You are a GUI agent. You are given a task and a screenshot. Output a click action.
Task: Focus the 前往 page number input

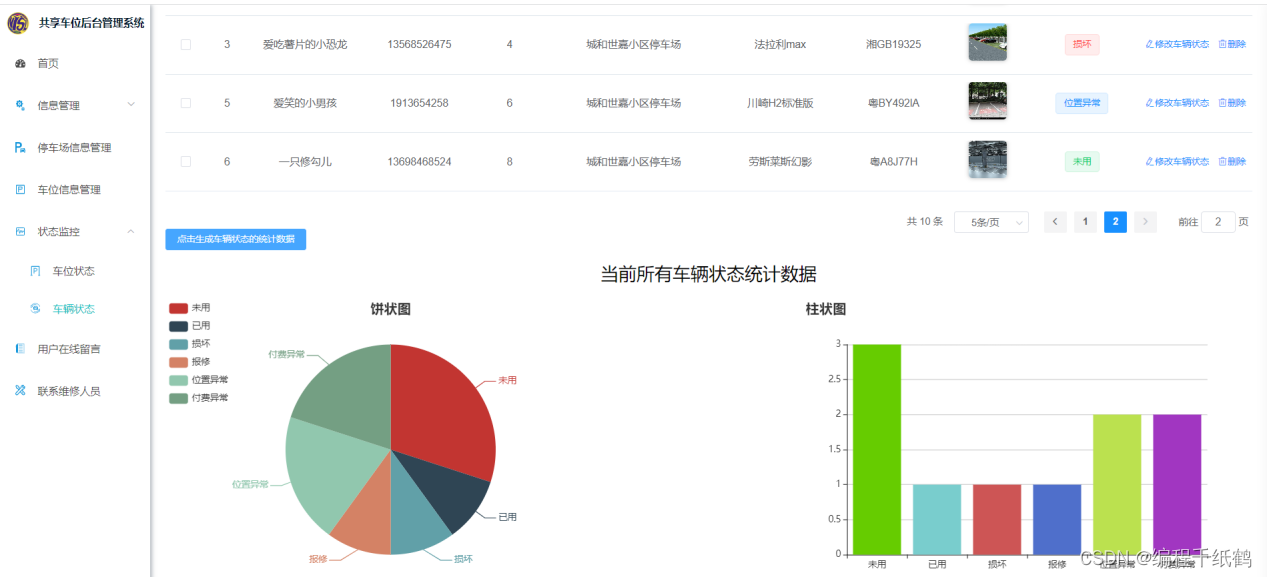[1218, 222]
